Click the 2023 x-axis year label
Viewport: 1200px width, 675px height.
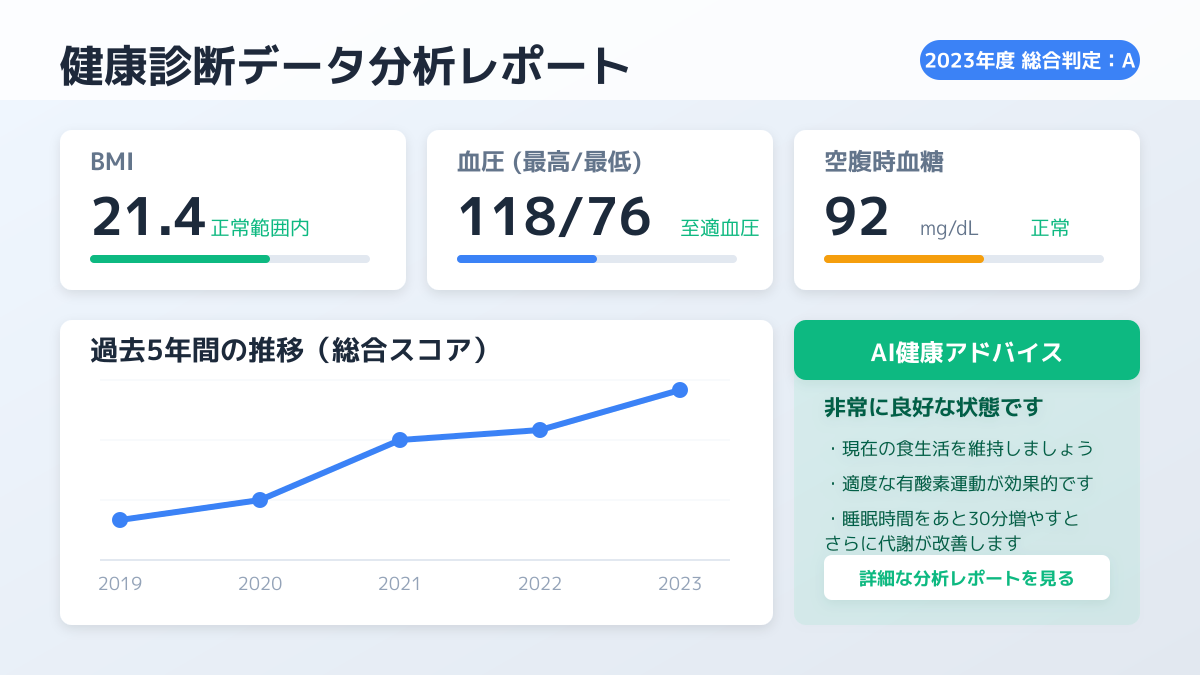[680, 584]
